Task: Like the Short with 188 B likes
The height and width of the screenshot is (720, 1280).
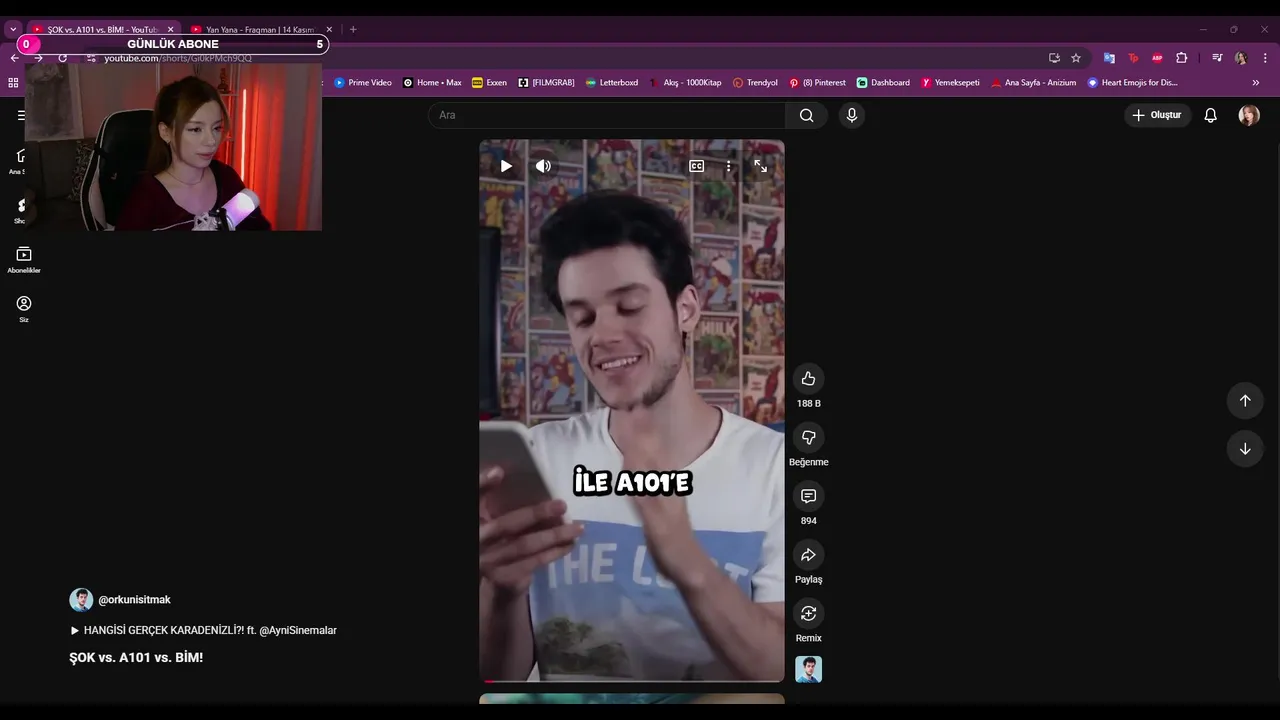Action: pyautogui.click(x=808, y=378)
